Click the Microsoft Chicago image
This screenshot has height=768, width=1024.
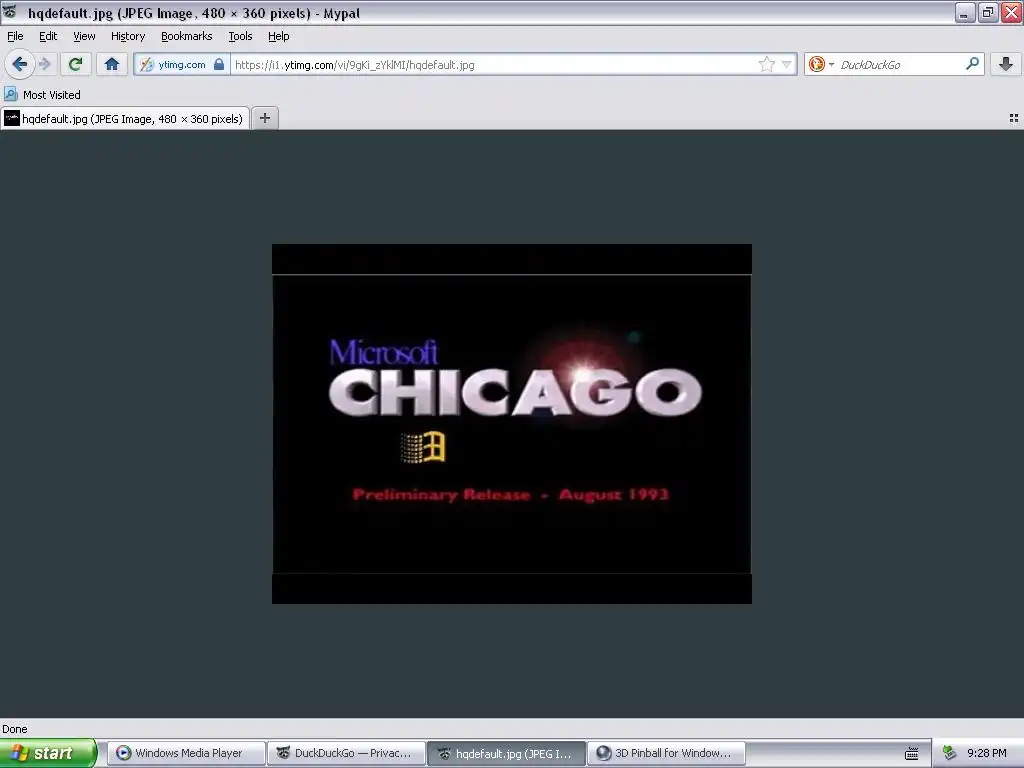[511, 424]
